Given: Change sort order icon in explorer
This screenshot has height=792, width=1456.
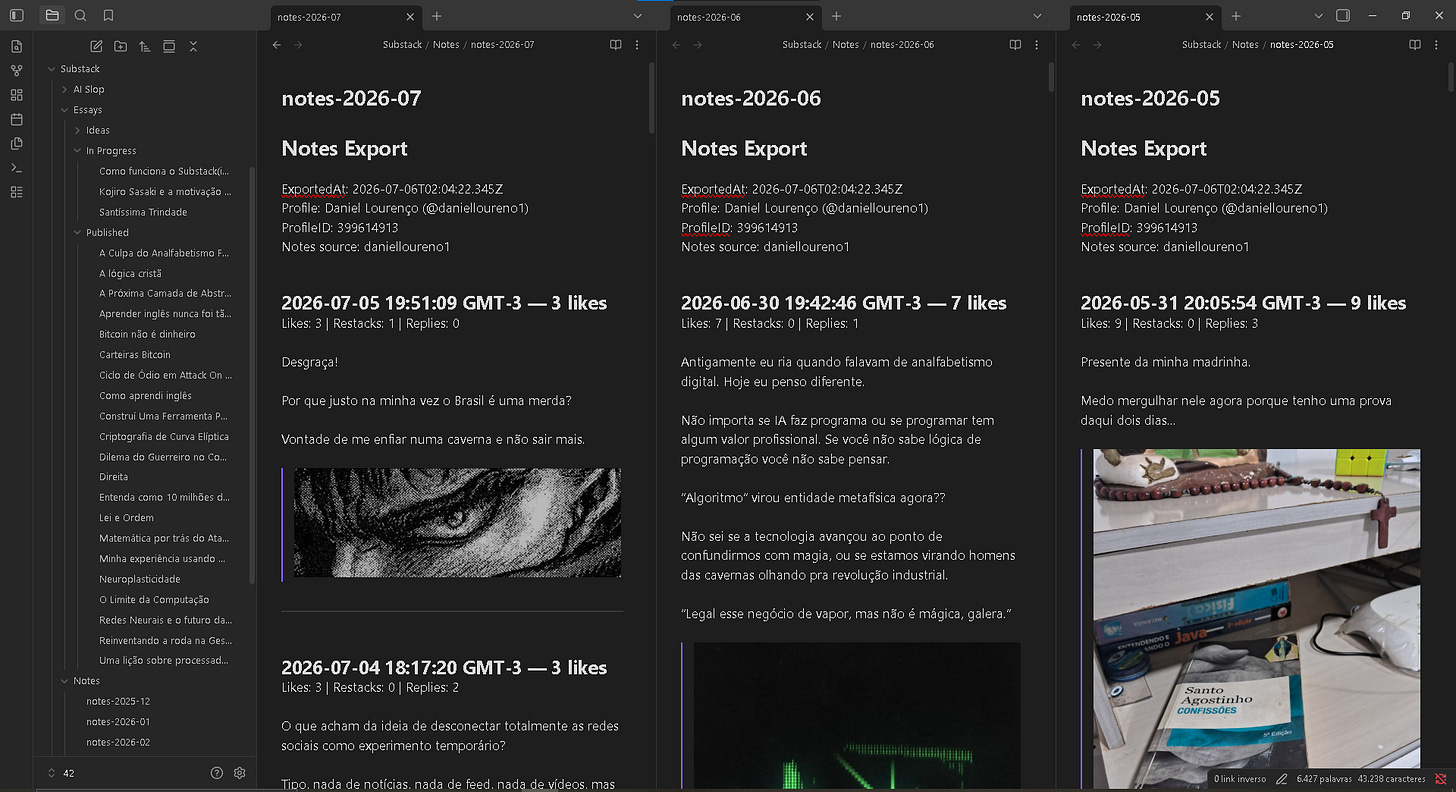Looking at the screenshot, I should click(144, 46).
